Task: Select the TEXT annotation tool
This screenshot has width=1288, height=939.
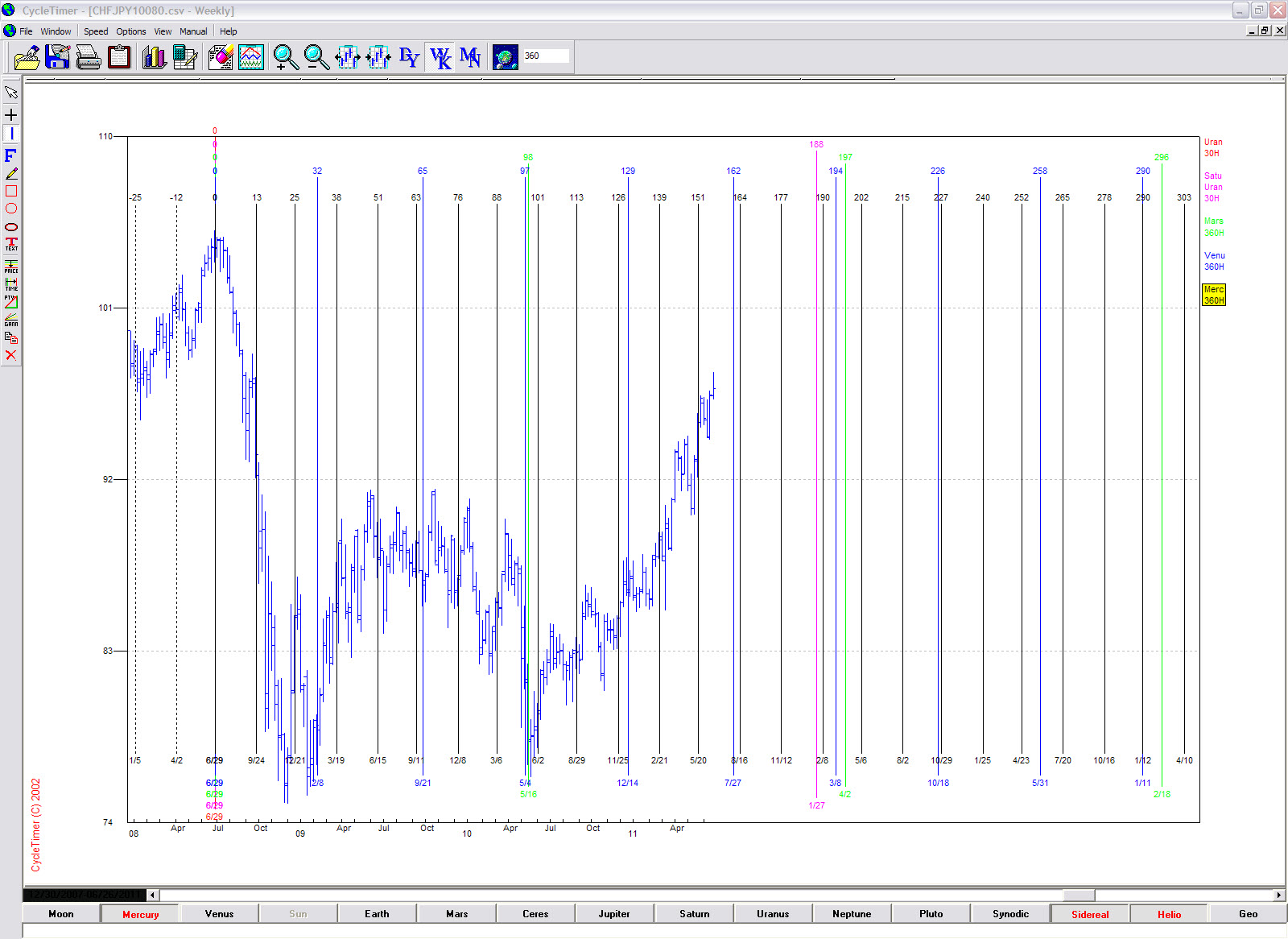Action: pyautogui.click(x=11, y=244)
